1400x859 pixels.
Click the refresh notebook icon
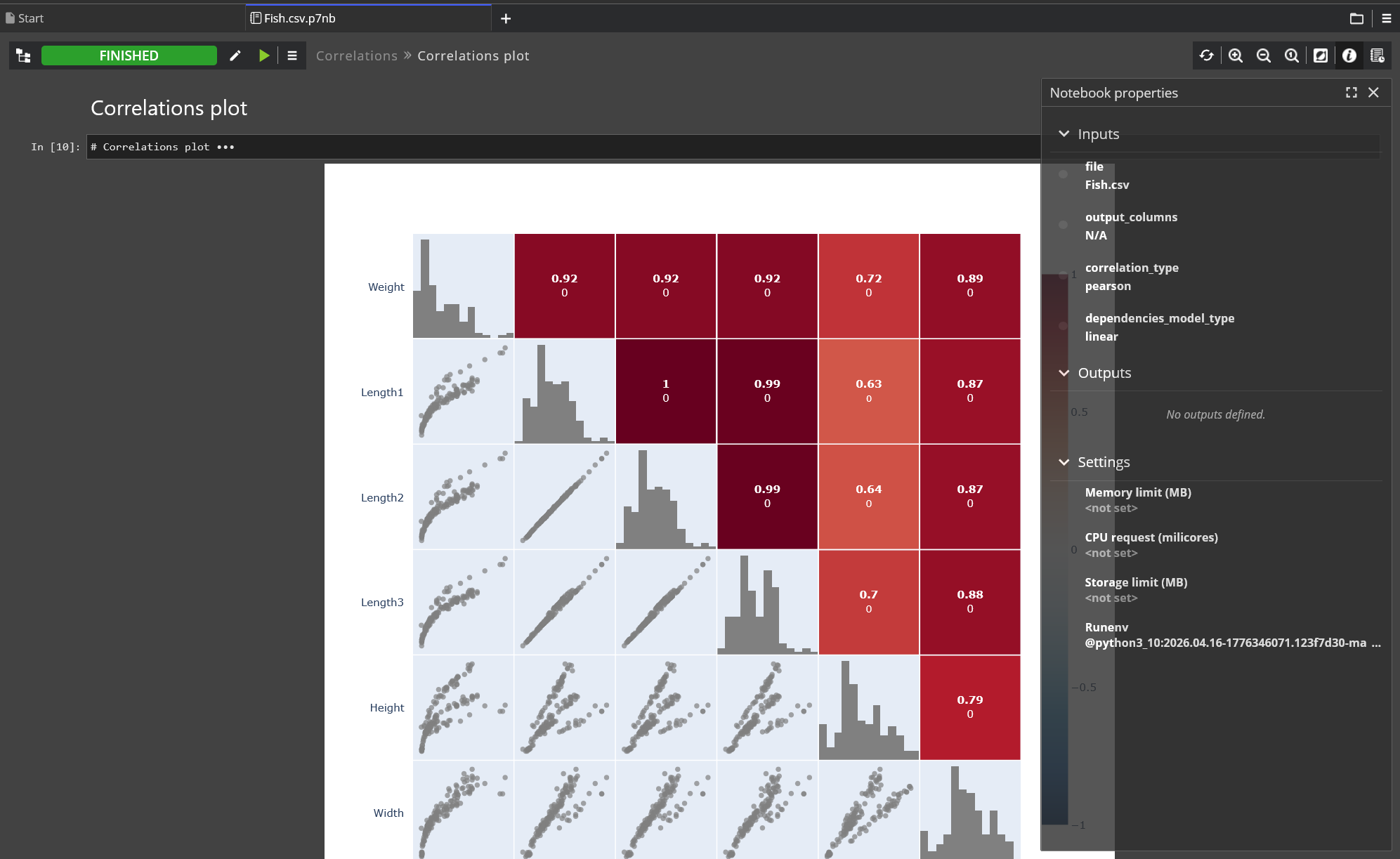[1207, 55]
